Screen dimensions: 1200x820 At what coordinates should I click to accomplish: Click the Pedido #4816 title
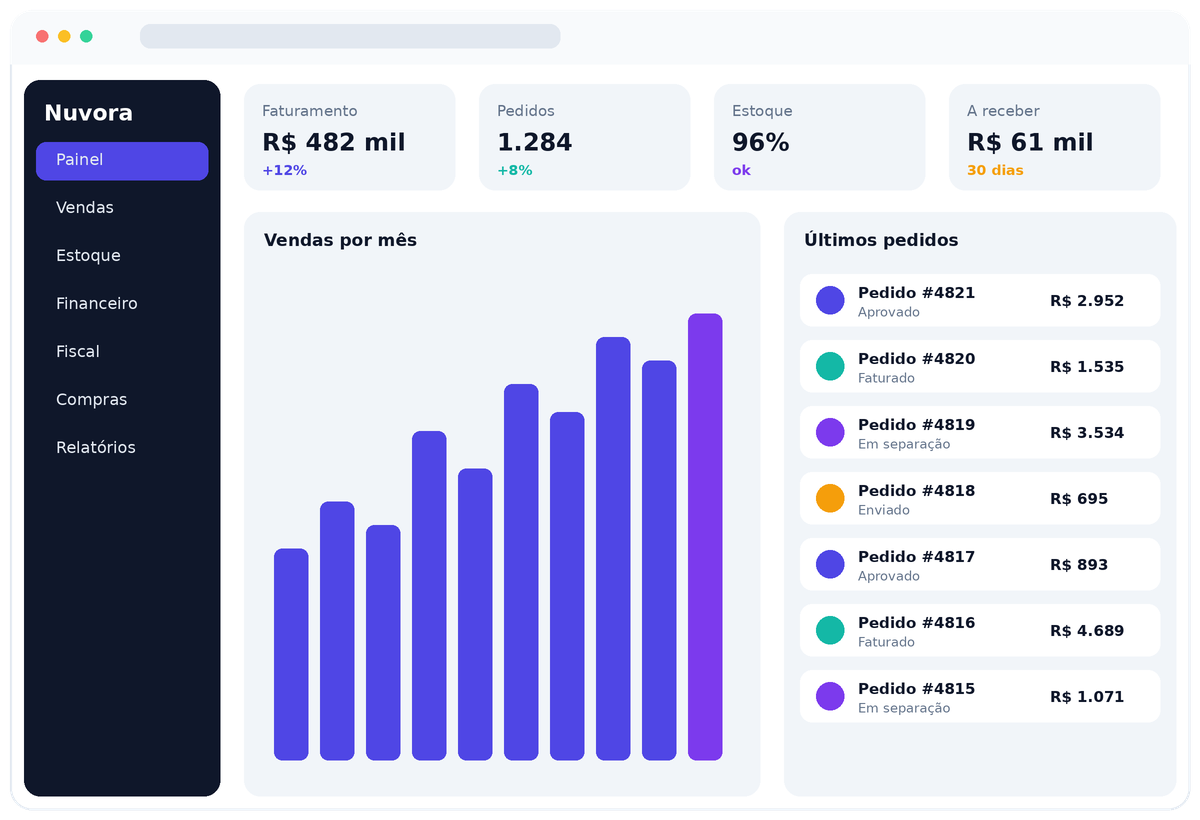[916, 623]
